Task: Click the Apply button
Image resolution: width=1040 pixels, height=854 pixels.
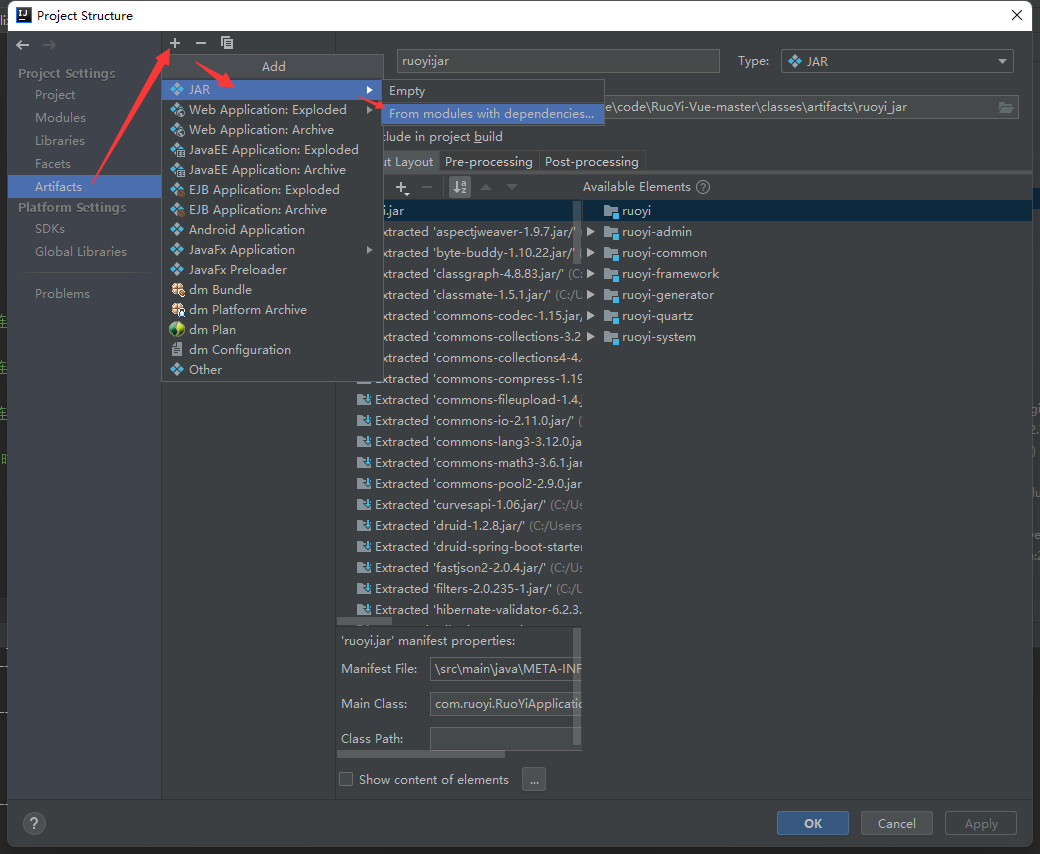Action: pos(981,824)
